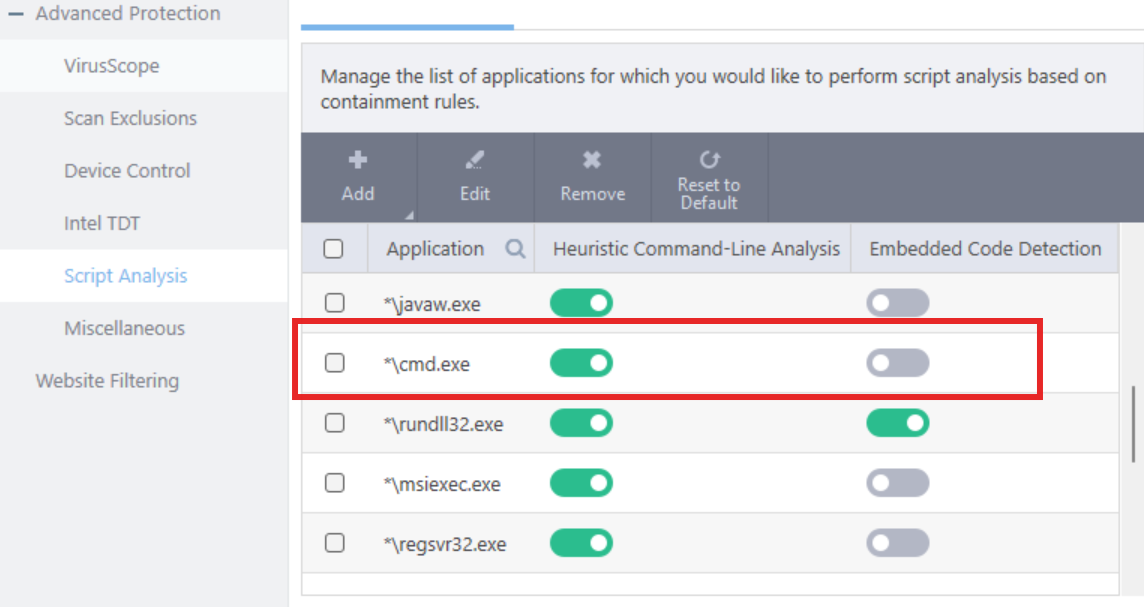Select the *\rundll32.exe row checkbox
The width and height of the screenshot is (1144, 607).
click(x=335, y=423)
